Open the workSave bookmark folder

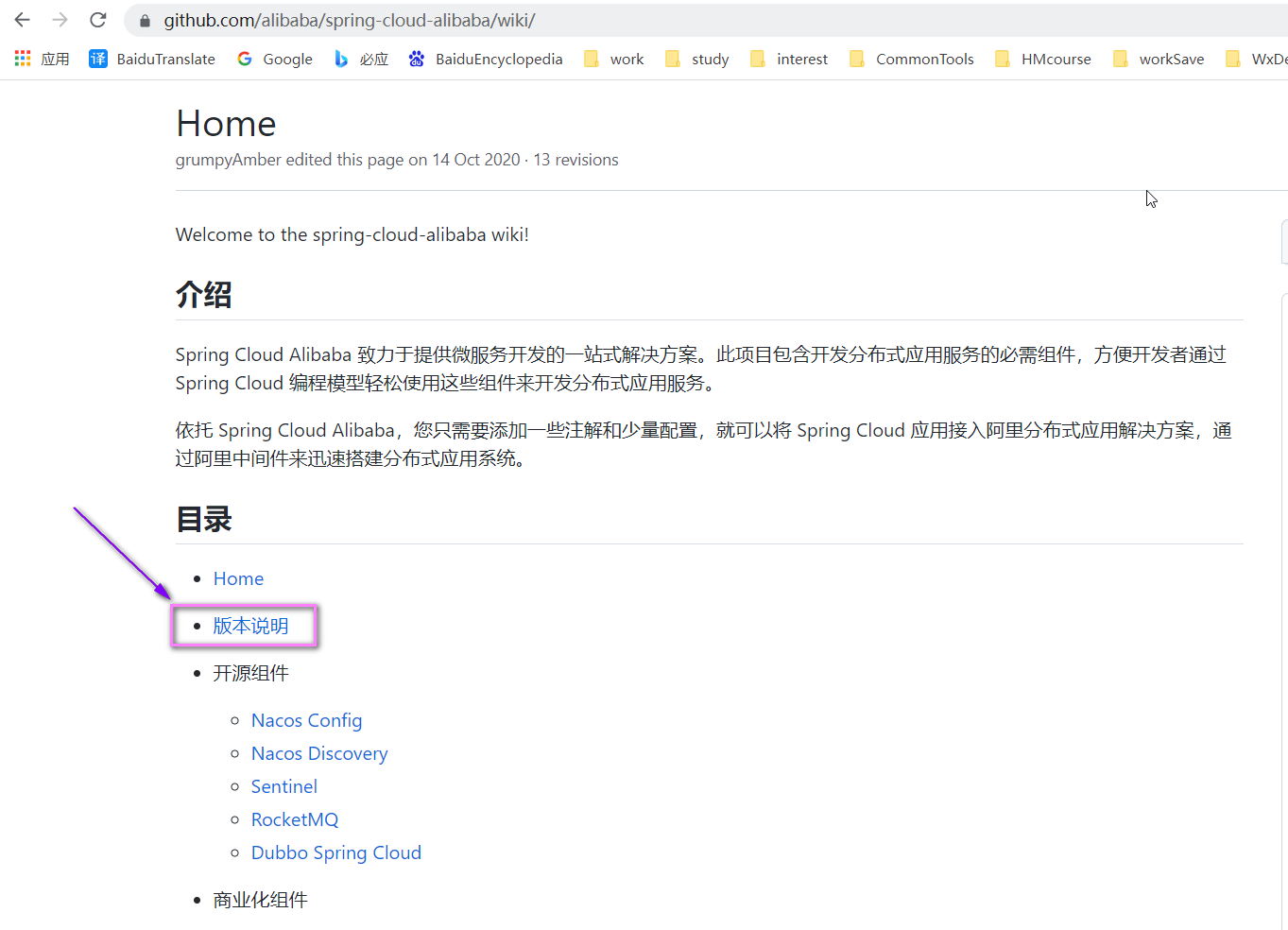pos(1158,59)
